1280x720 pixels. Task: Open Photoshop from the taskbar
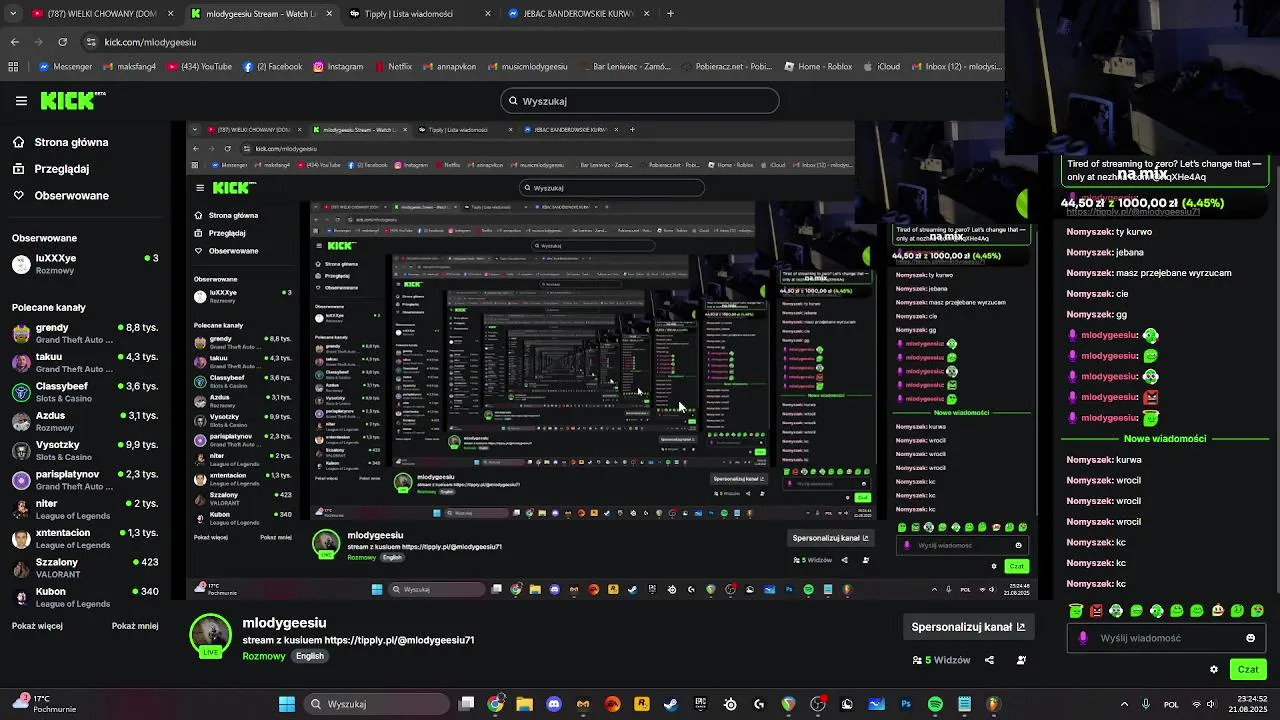point(906,704)
